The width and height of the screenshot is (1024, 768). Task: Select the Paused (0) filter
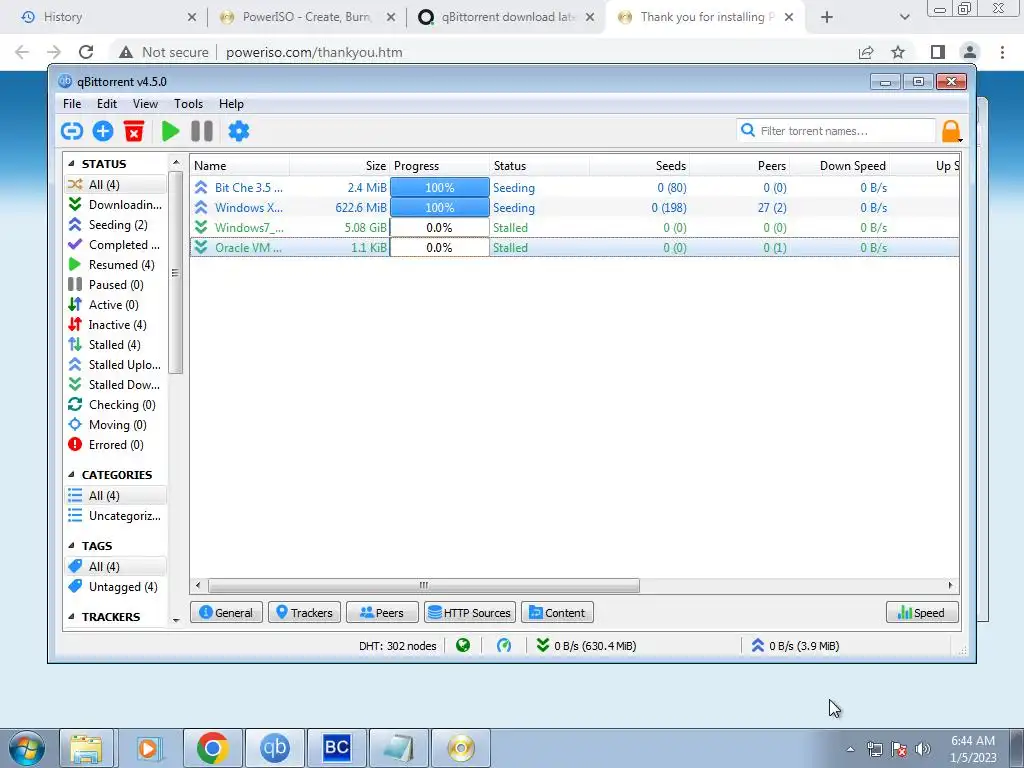[x=116, y=285]
